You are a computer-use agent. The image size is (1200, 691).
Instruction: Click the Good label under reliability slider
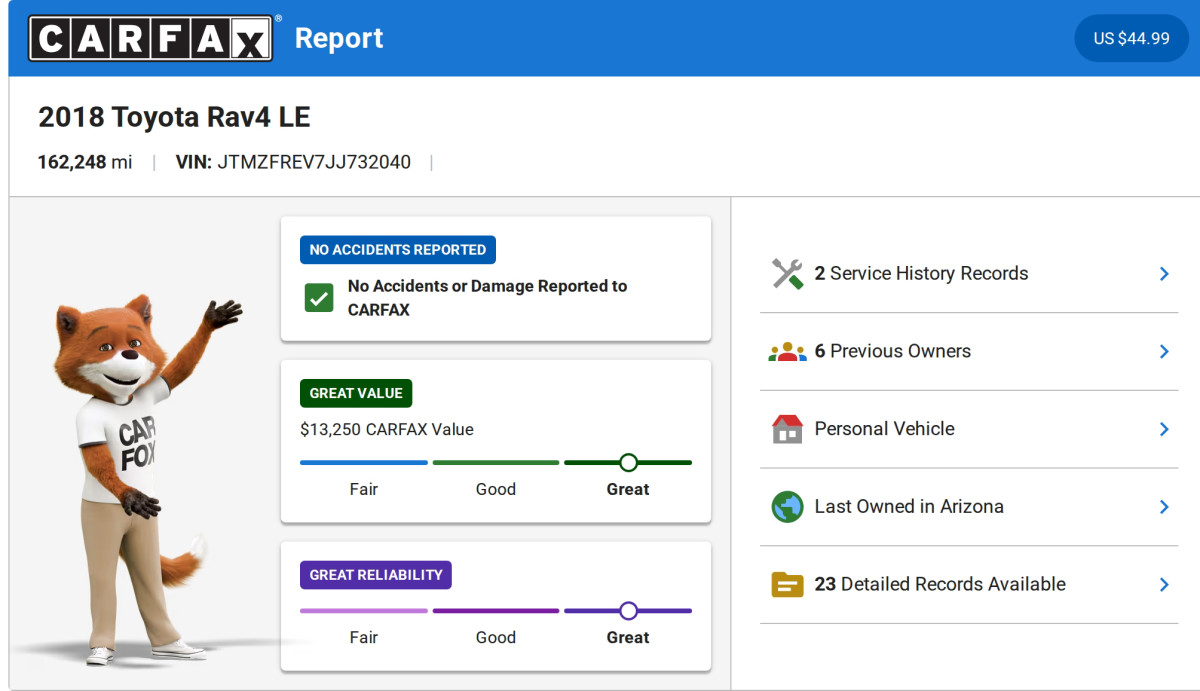[496, 637]
